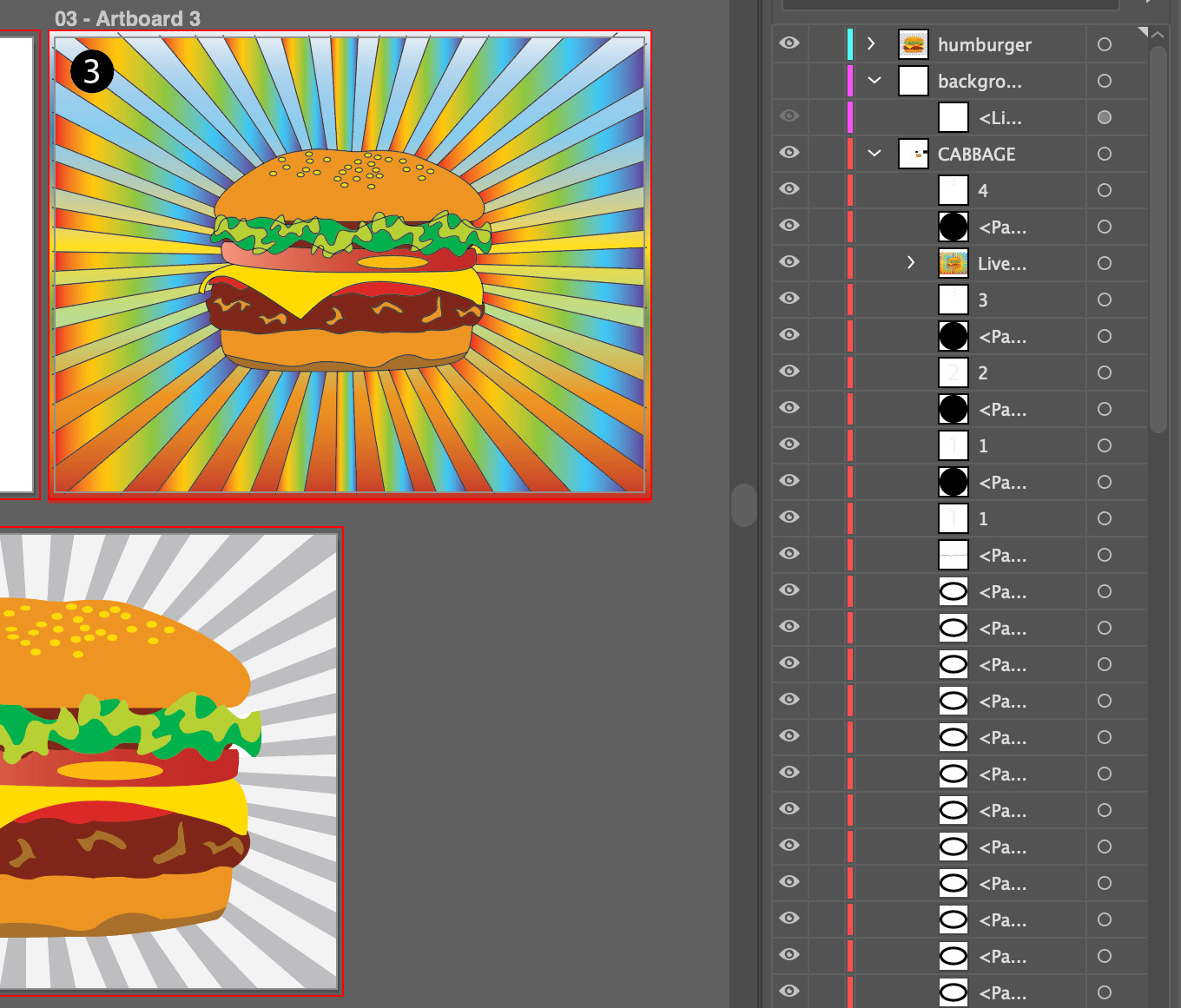Screen dimensions: 1181x1008
Task: Hide the CABBAGE layer with eye icon
Action: pyautogui.click(x=789, y=153)
